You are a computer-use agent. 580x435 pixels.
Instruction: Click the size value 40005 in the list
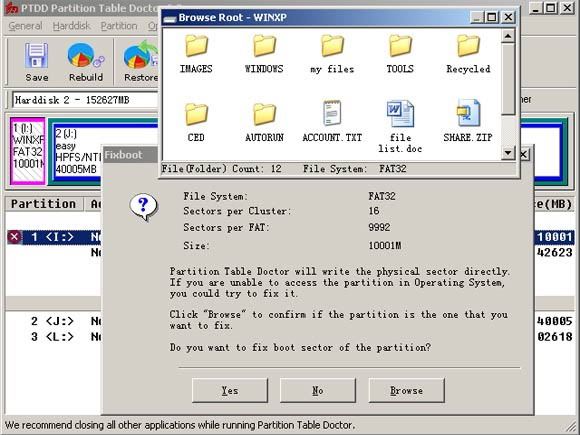554,321
